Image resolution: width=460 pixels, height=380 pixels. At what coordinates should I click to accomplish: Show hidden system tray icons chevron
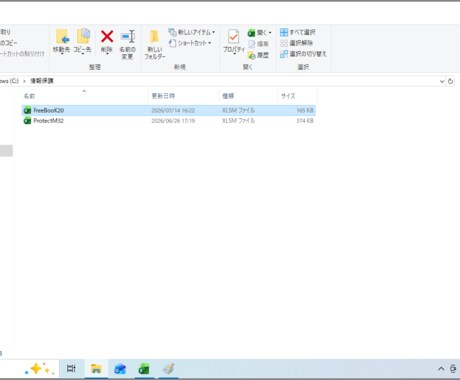[441, 369]
